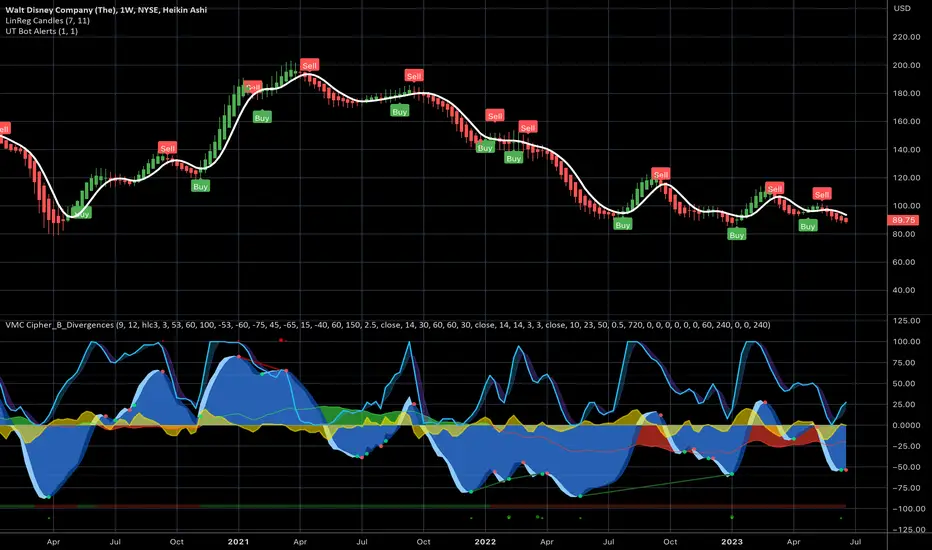Click the red 89.75 current price tag
The height and width of the screenshot is (550, 932).
tap(903, 220)
